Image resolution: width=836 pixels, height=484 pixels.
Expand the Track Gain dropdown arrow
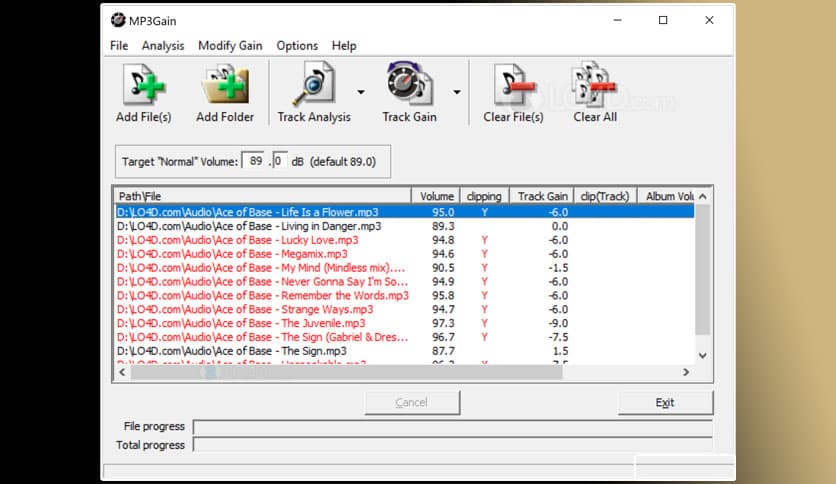pyautogui.click(x=457, y=92)
